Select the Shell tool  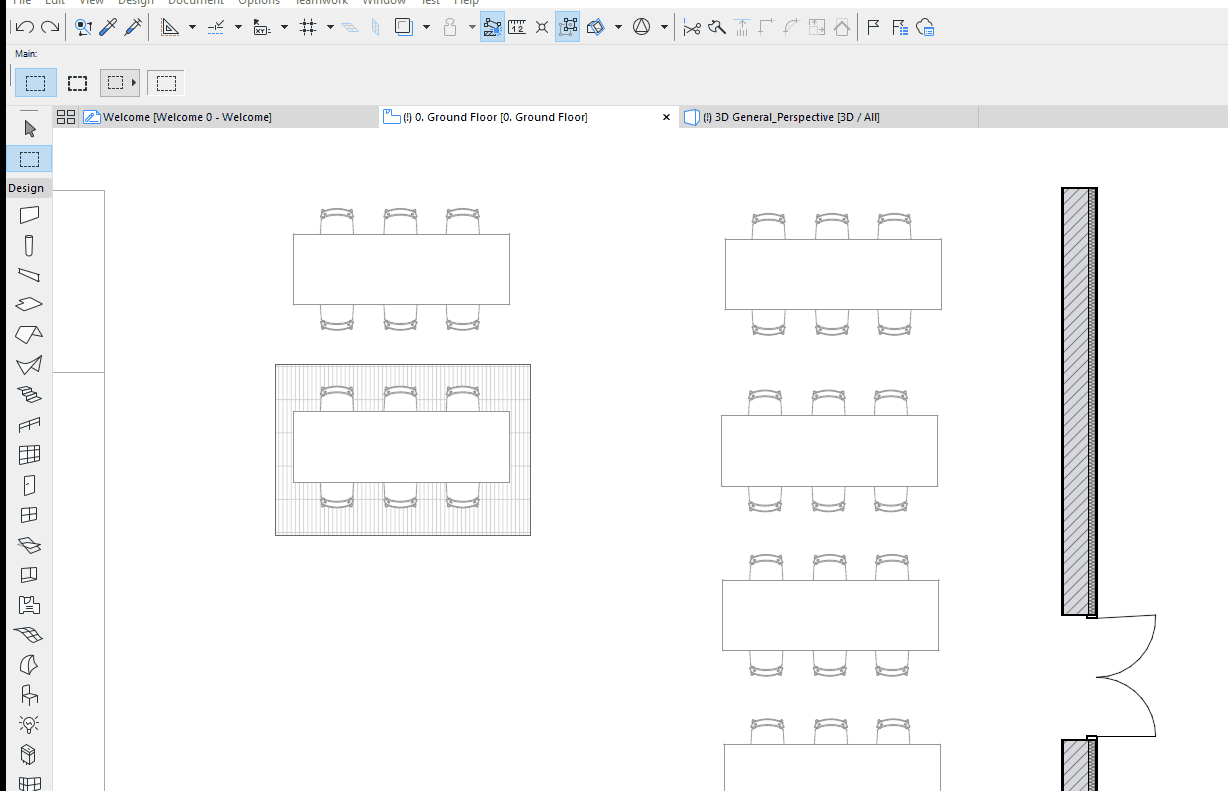click(x=29, y=365)
